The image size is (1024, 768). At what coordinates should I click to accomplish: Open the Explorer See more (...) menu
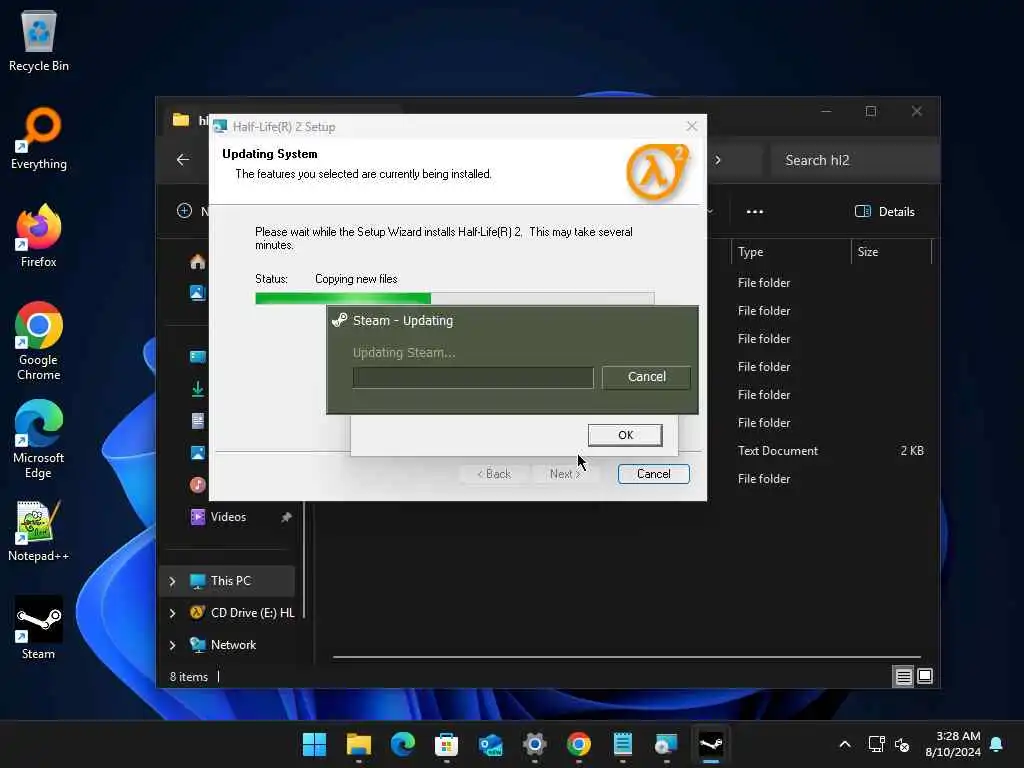pos(754,212)
